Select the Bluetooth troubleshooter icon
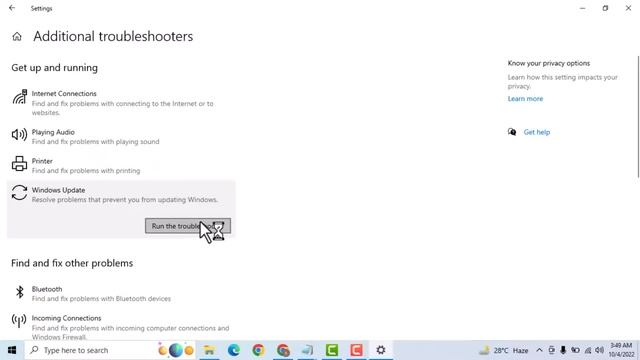640x360 pixels. 19,292
